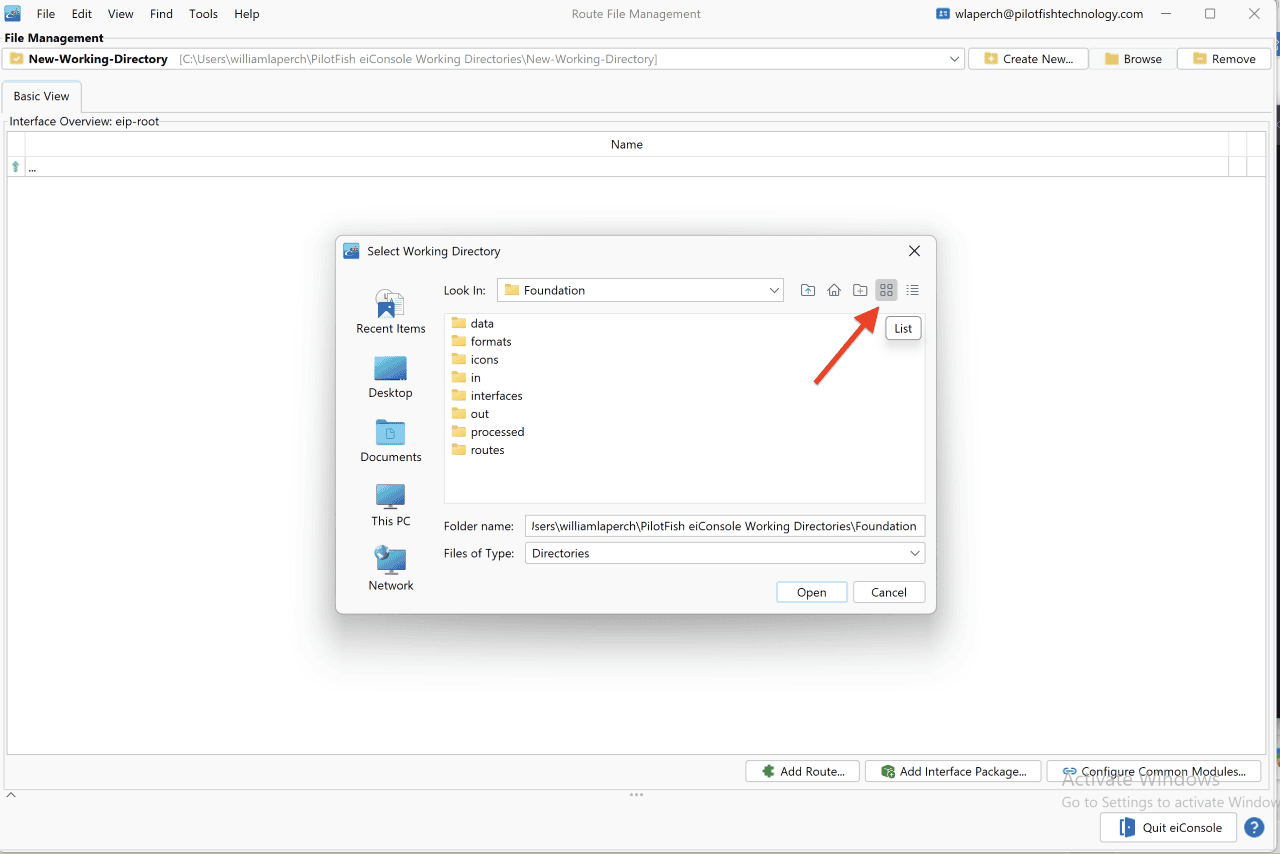Select the processed folder
This screenshot has width=1280, height=854.
[488, 431]
